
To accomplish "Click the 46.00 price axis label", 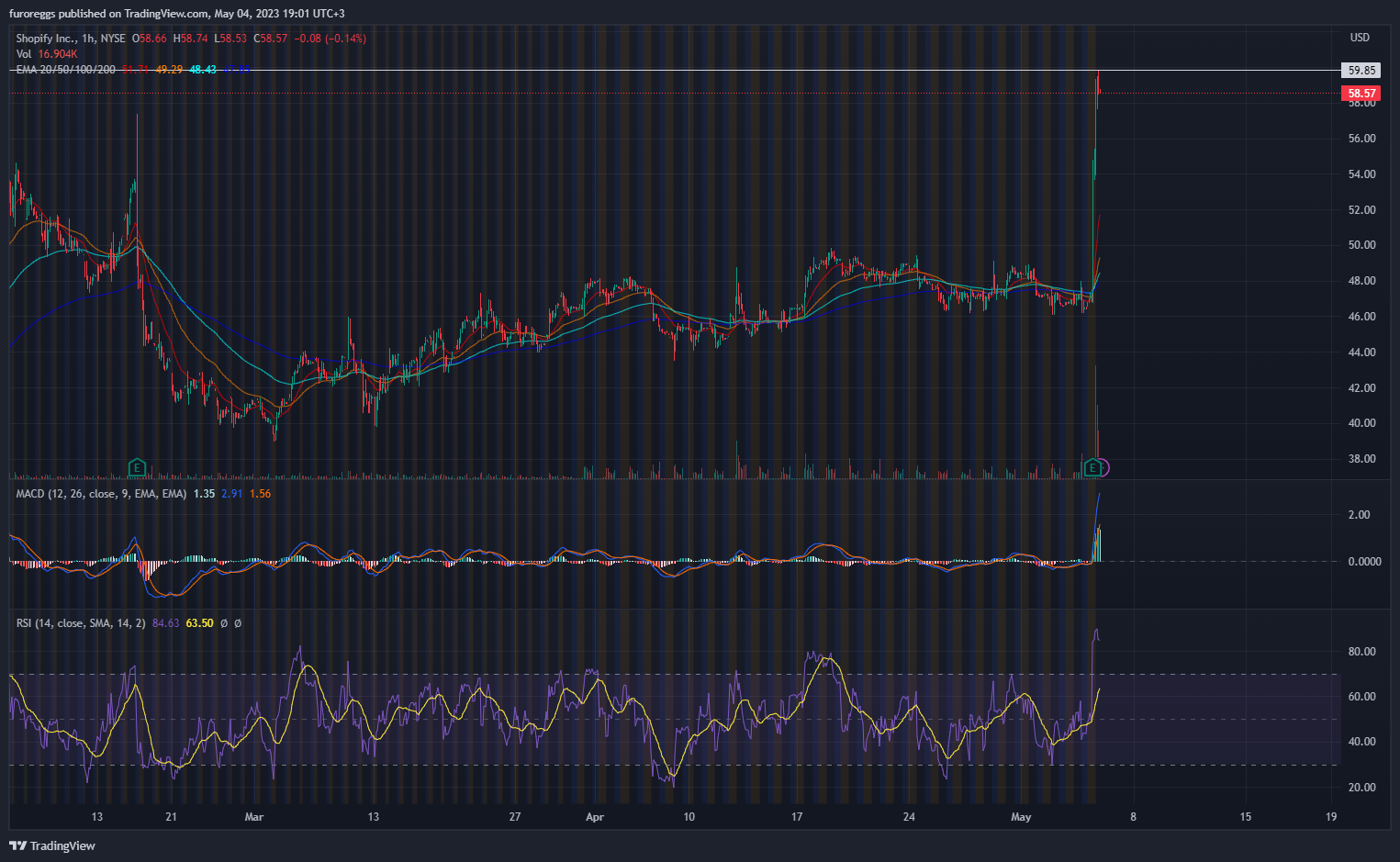I will (1362, 317).
